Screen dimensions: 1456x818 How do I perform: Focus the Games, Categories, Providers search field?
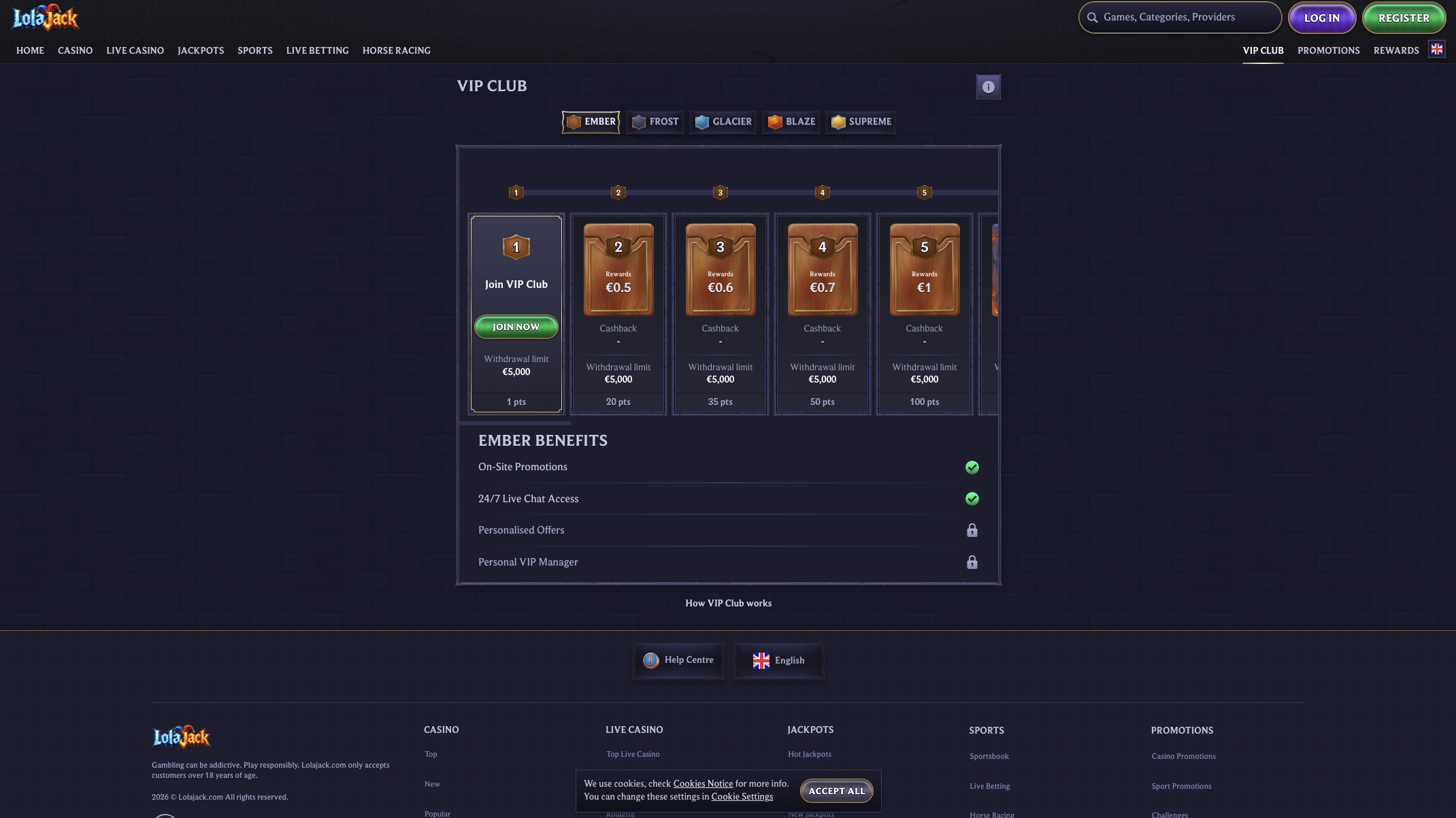(x=1180, y=18)
